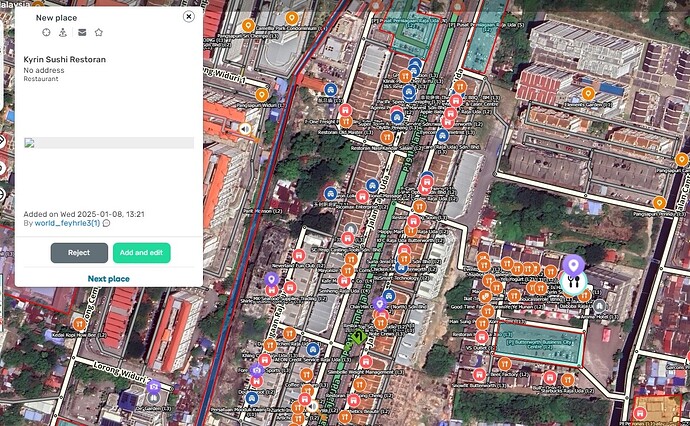This screenshot has height=426, width=690.
Task: Go to Next place
Action: tap(108, 279)
